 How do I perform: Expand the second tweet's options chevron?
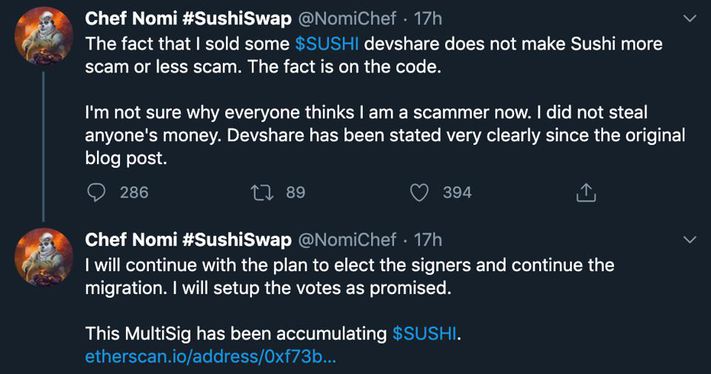[690, 240]
